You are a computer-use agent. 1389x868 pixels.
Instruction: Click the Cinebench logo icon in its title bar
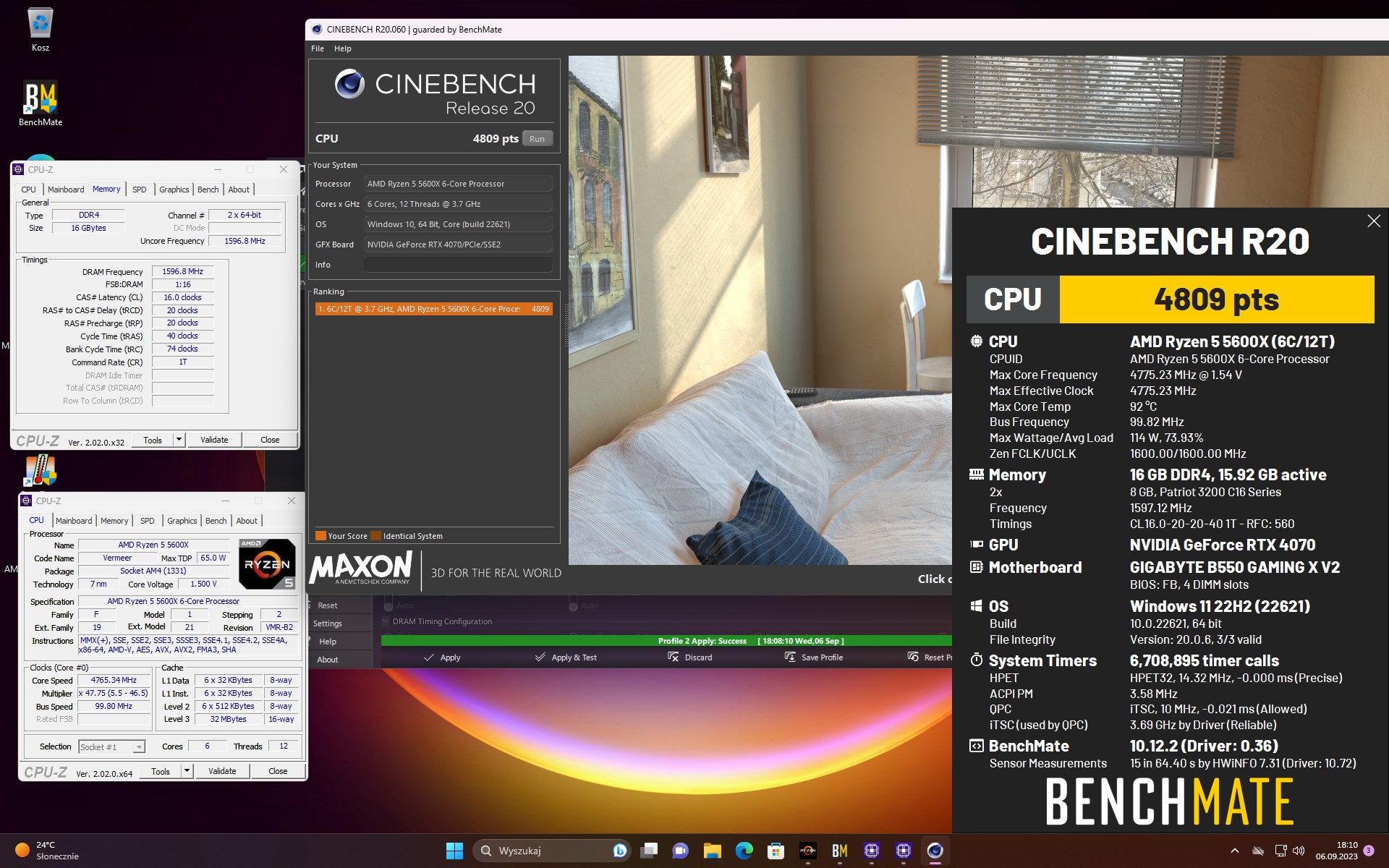tap(317, 30)
